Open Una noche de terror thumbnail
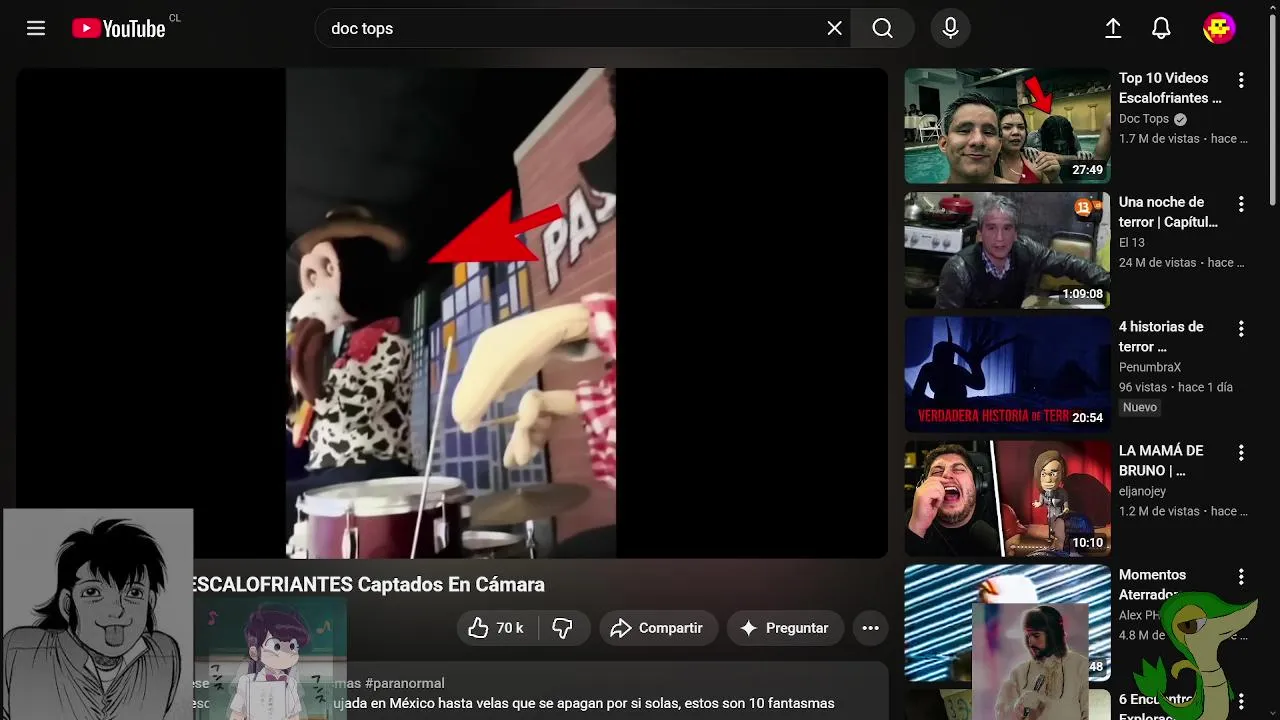Image resolution: width=1280 pixels, height=720 pixels. (1007, 250)
